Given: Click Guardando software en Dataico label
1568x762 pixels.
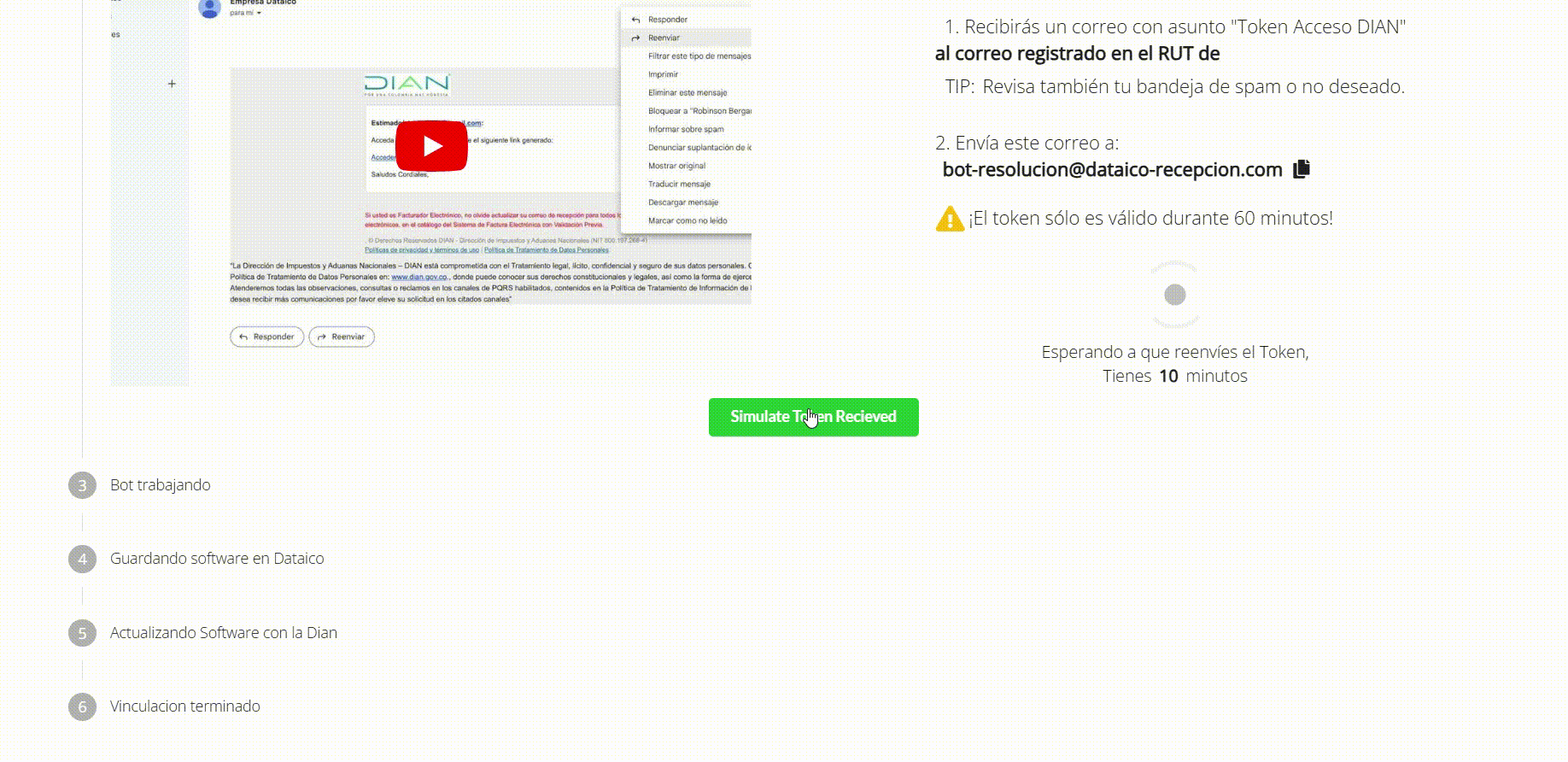Looking at the screenshot, I should (x=217, y=559).
